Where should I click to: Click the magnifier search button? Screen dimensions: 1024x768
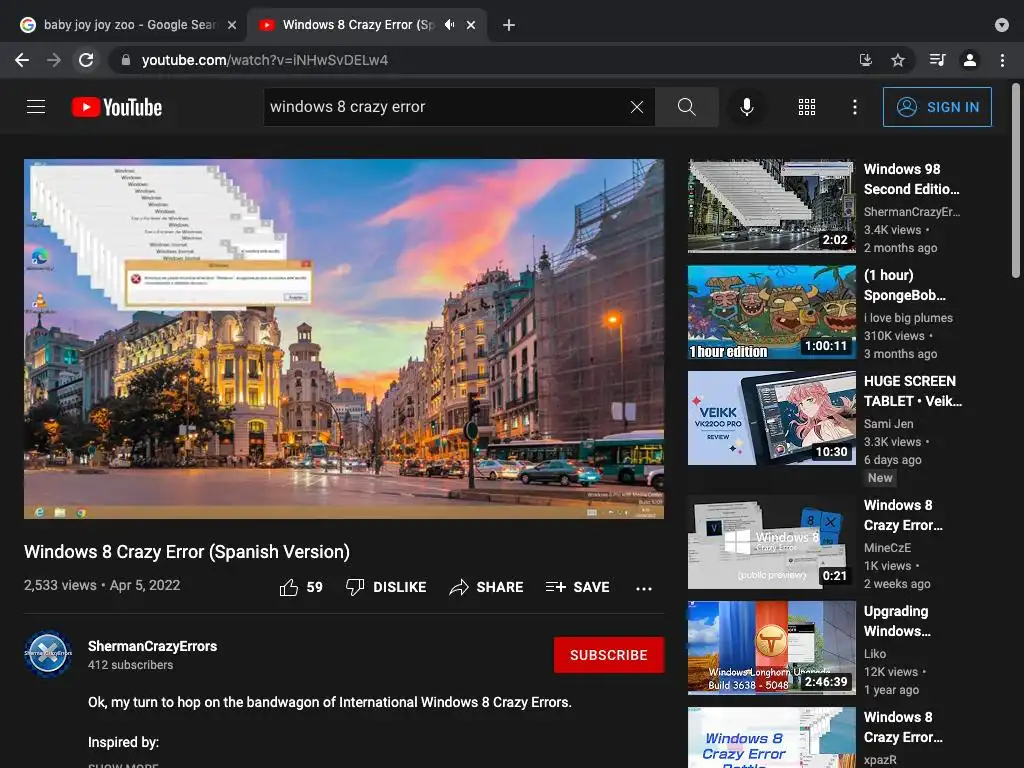[686, 107]
